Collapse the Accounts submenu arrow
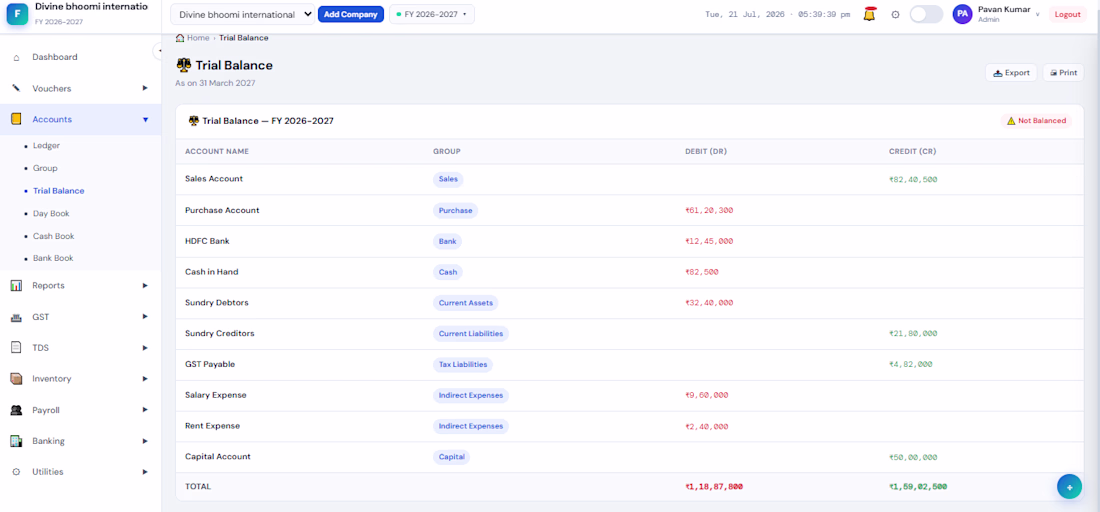 [145, 120]
